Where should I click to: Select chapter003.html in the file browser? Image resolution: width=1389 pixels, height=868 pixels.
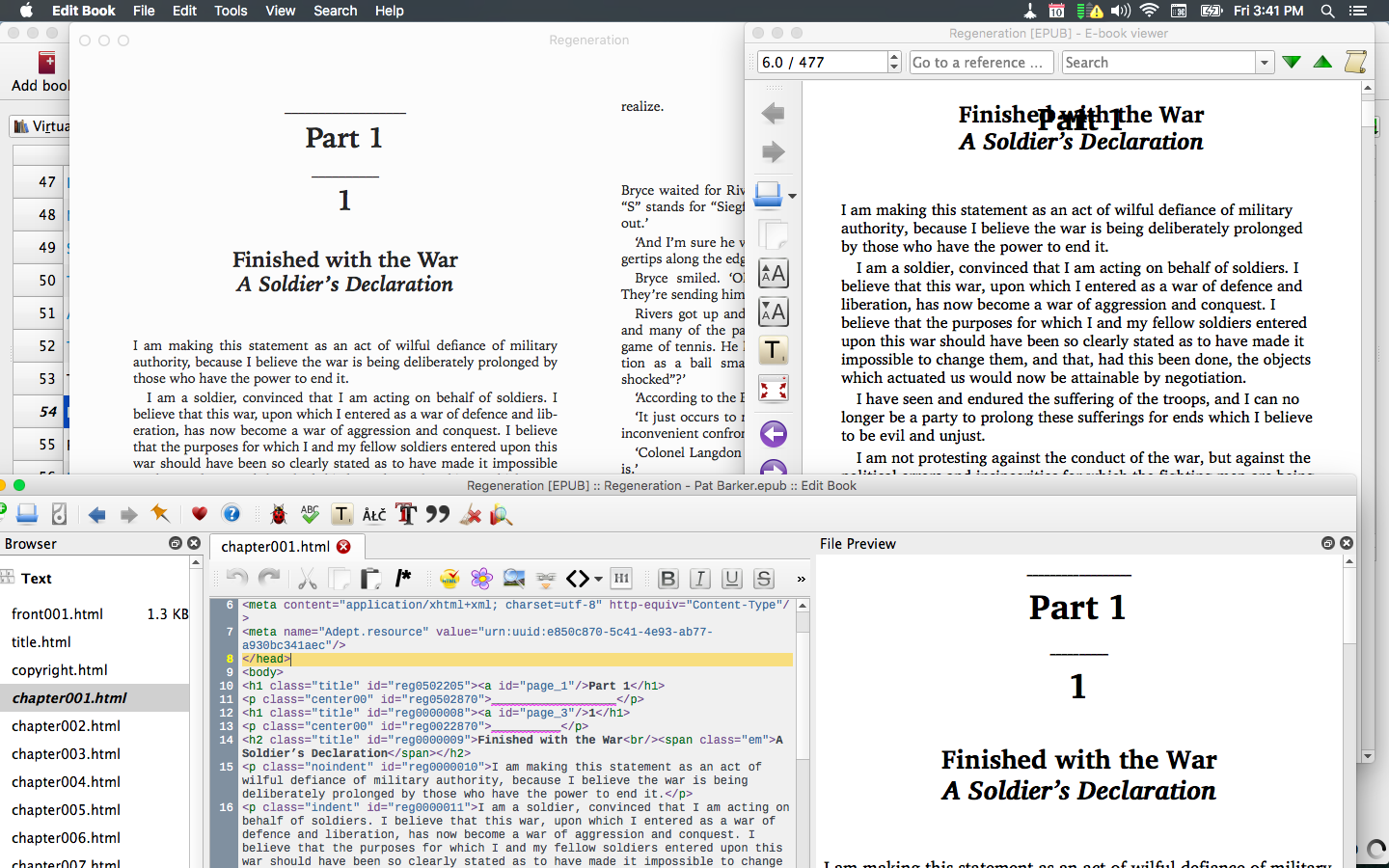point(66,754)
